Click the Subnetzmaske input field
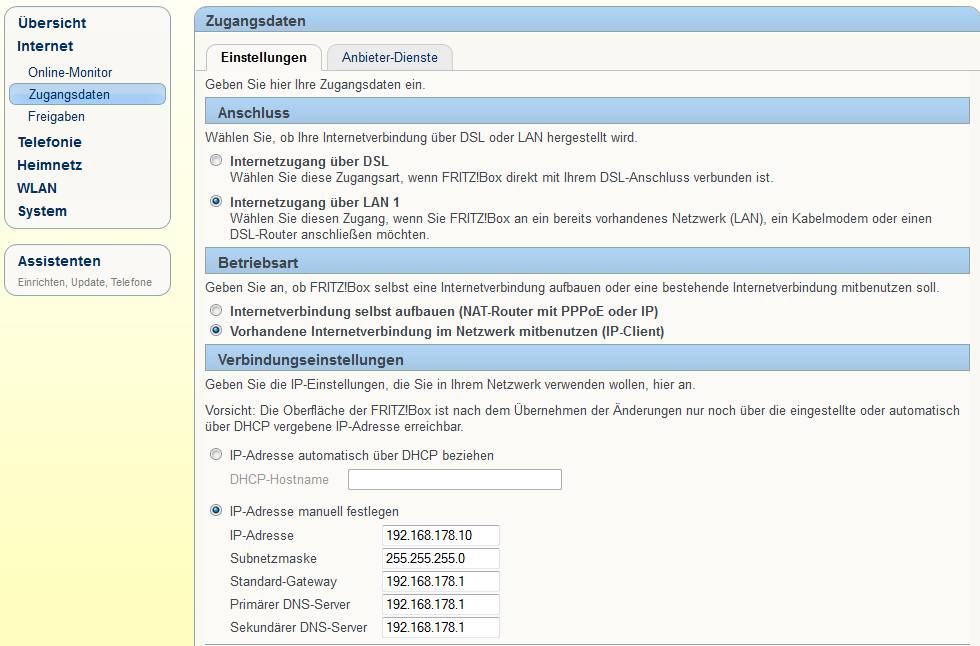The height and width of the screenshot is (646, 980). click(440, 558)
